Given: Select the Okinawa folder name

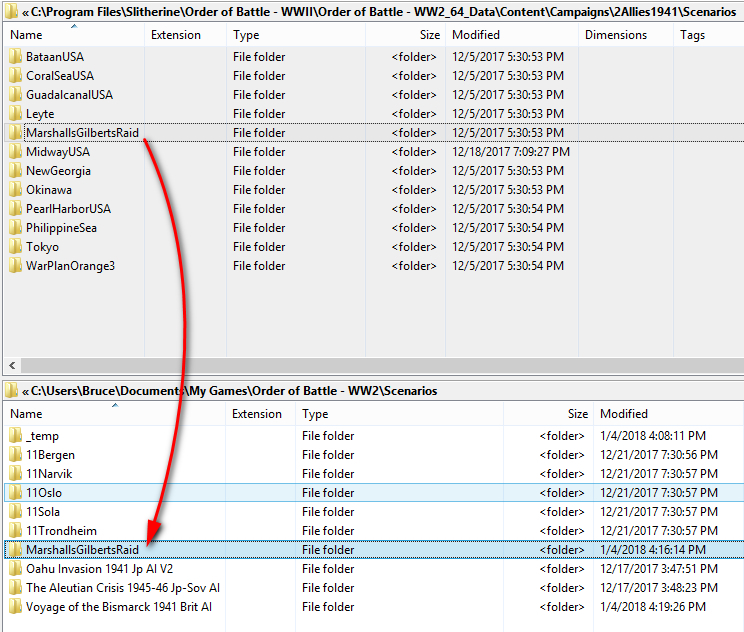Looking at the screenshot, I should [x=49, y=189].
